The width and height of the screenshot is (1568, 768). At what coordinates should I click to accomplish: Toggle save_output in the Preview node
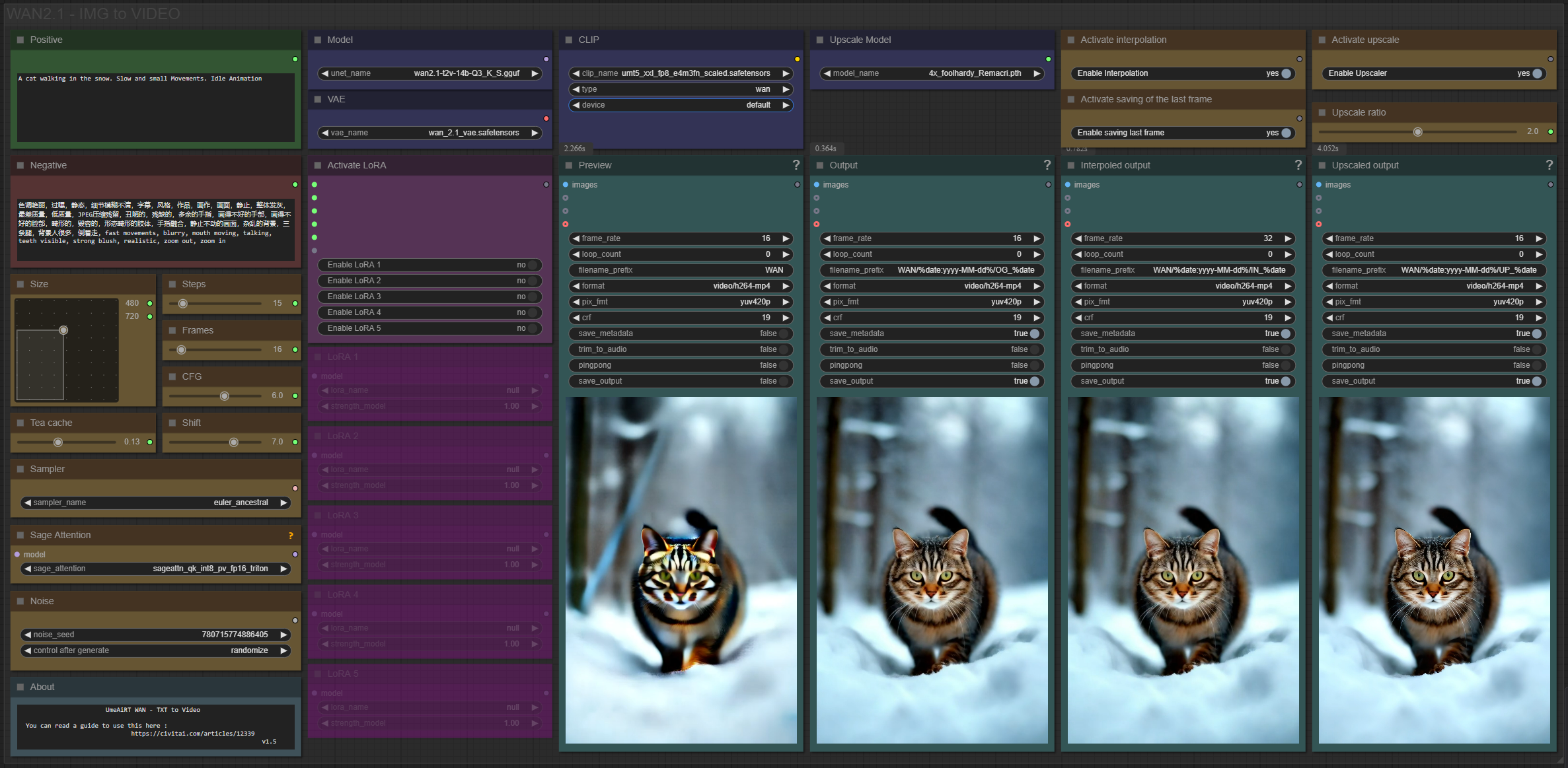coord(784,381)
